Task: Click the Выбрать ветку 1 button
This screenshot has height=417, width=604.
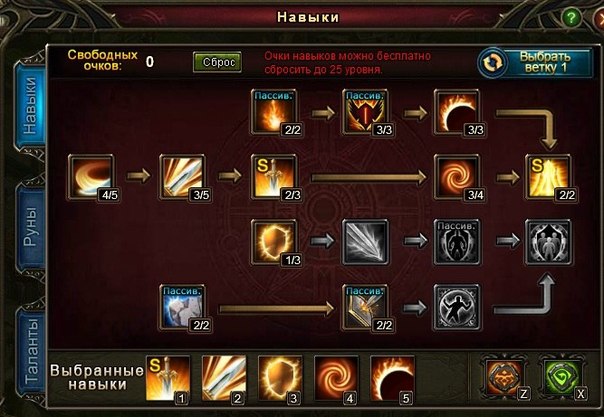Action: pyautogui.click(x=535, y=62)
